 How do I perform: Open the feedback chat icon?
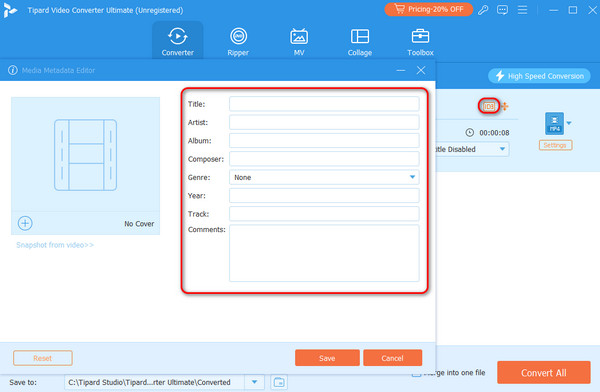pos(502,10)
